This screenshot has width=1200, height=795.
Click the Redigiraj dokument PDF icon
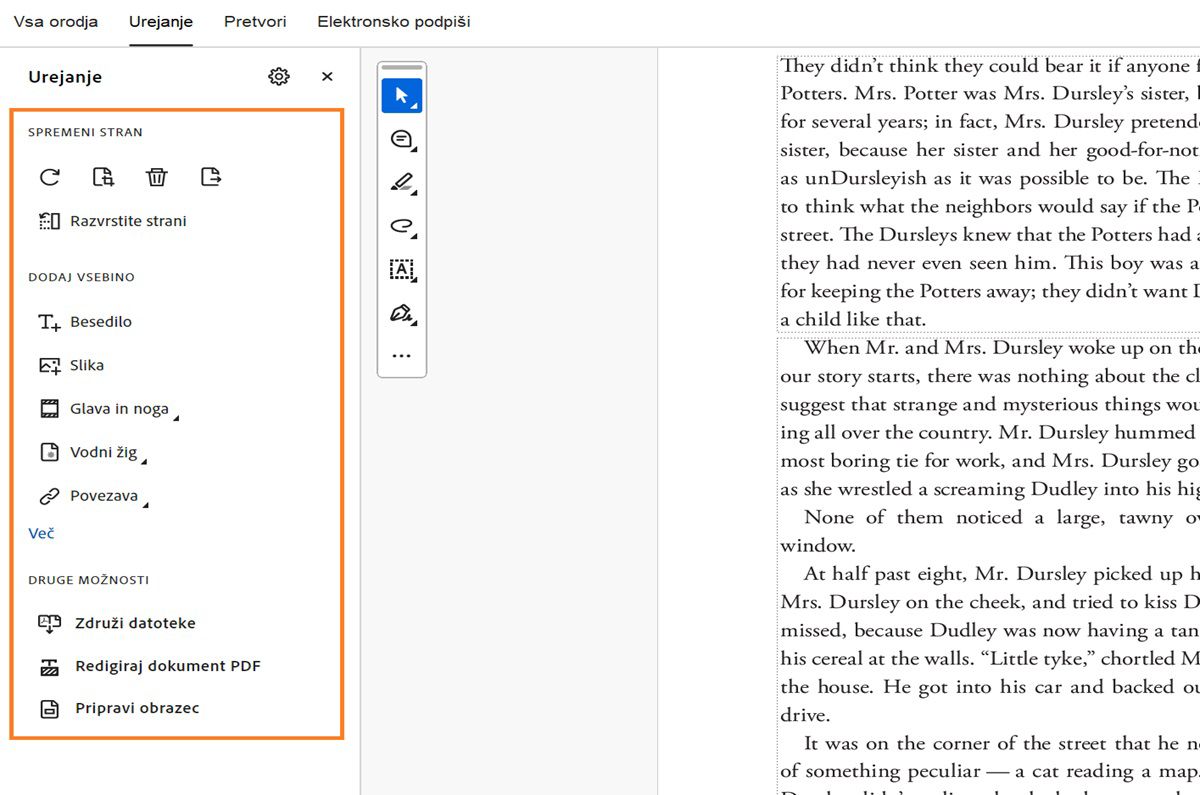(x=49, y=667)
